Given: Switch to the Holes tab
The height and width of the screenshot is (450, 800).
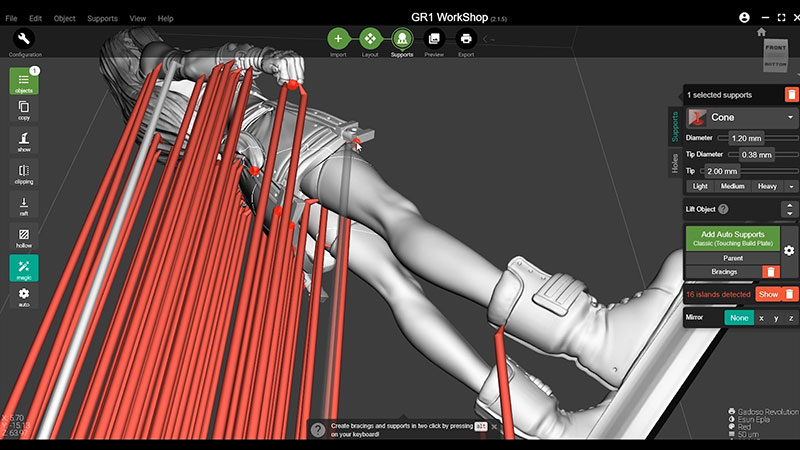Looking at the screenshot, I should pos(674,164).
